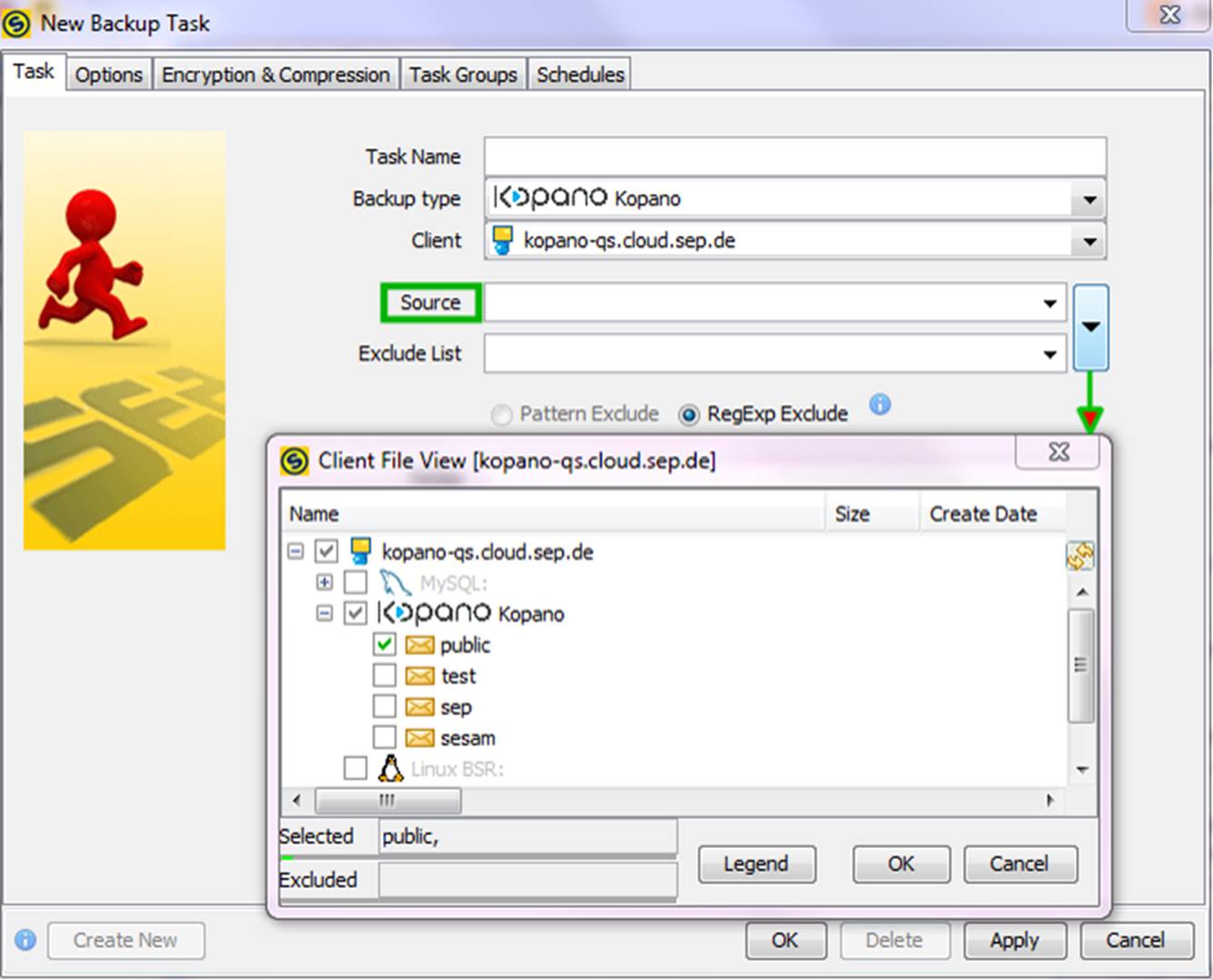Click the Apply button
Screen dimensions: 1213x980
(x=1015, y=940)
